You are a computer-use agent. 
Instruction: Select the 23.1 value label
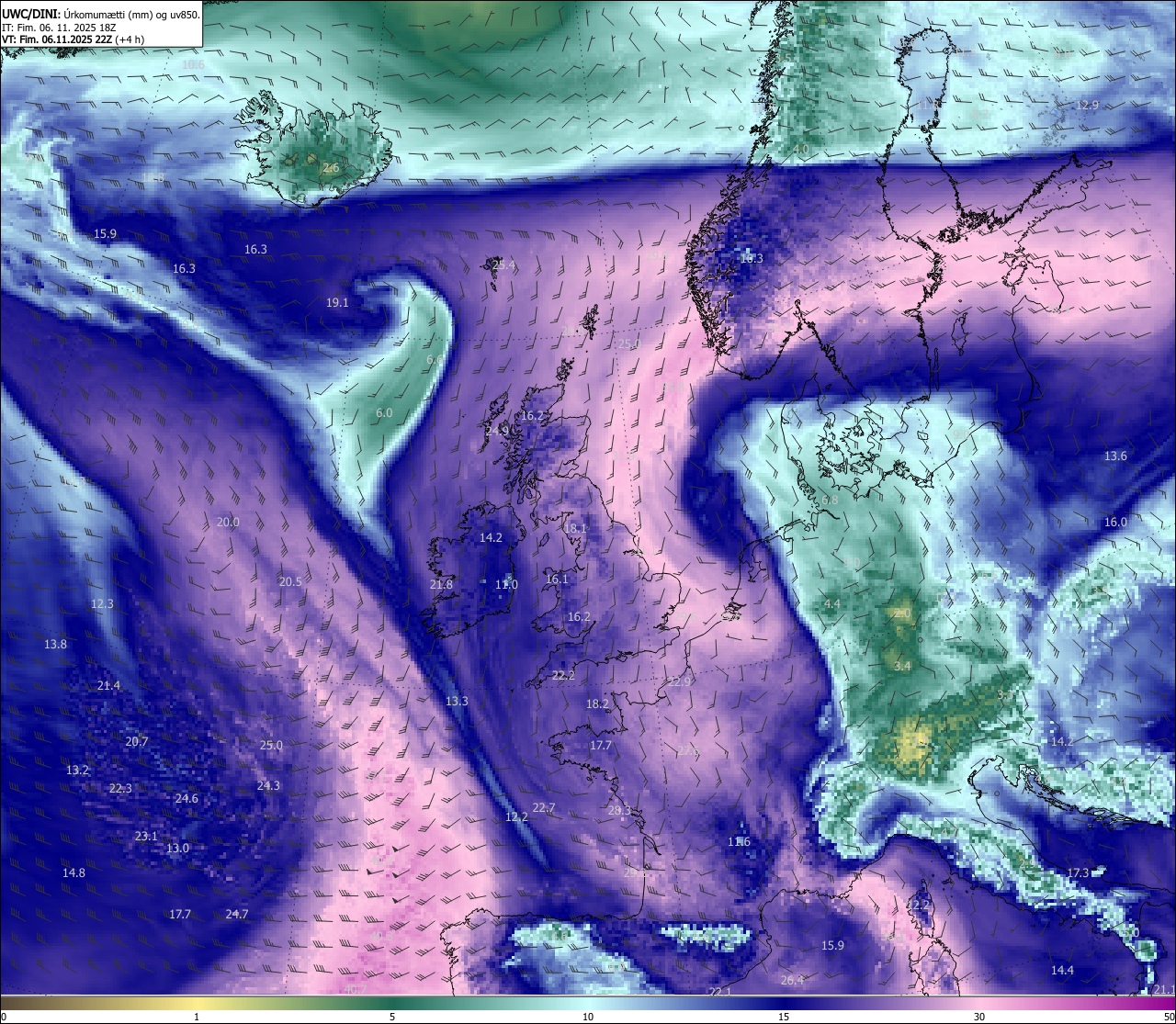pos(146,836)
